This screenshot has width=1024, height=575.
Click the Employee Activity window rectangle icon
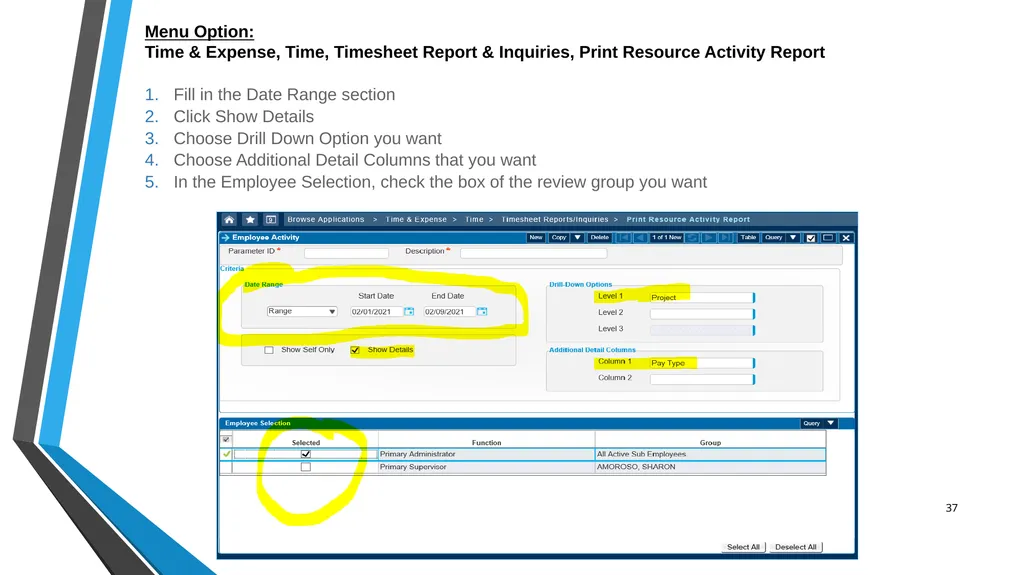(x=828, y=238)
